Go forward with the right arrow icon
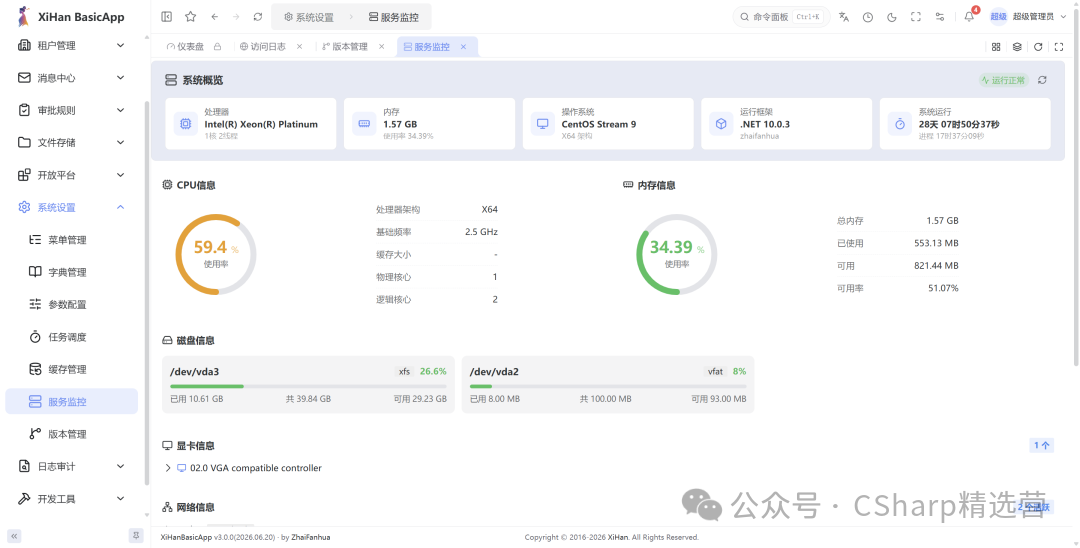 (236, 17)
